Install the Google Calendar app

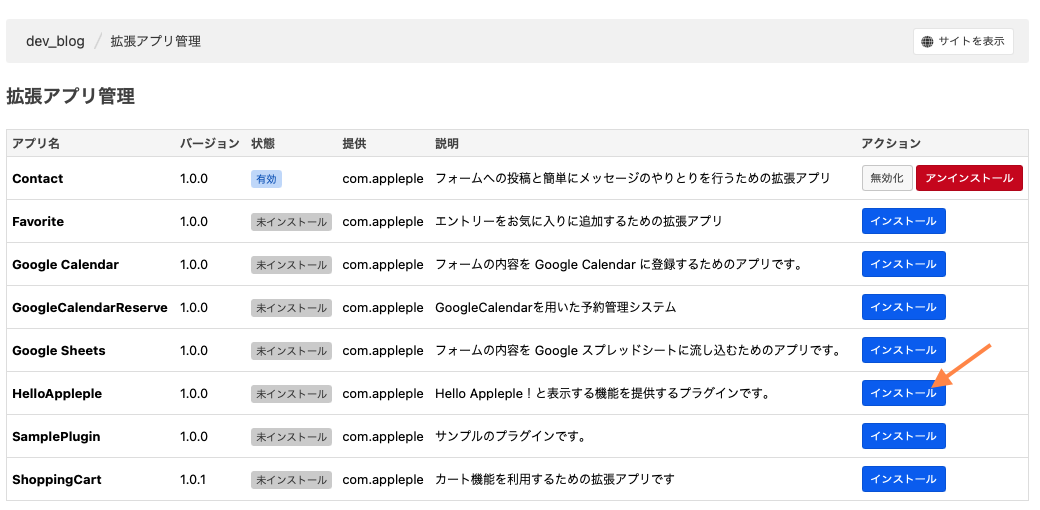click(x=903, y=265)
